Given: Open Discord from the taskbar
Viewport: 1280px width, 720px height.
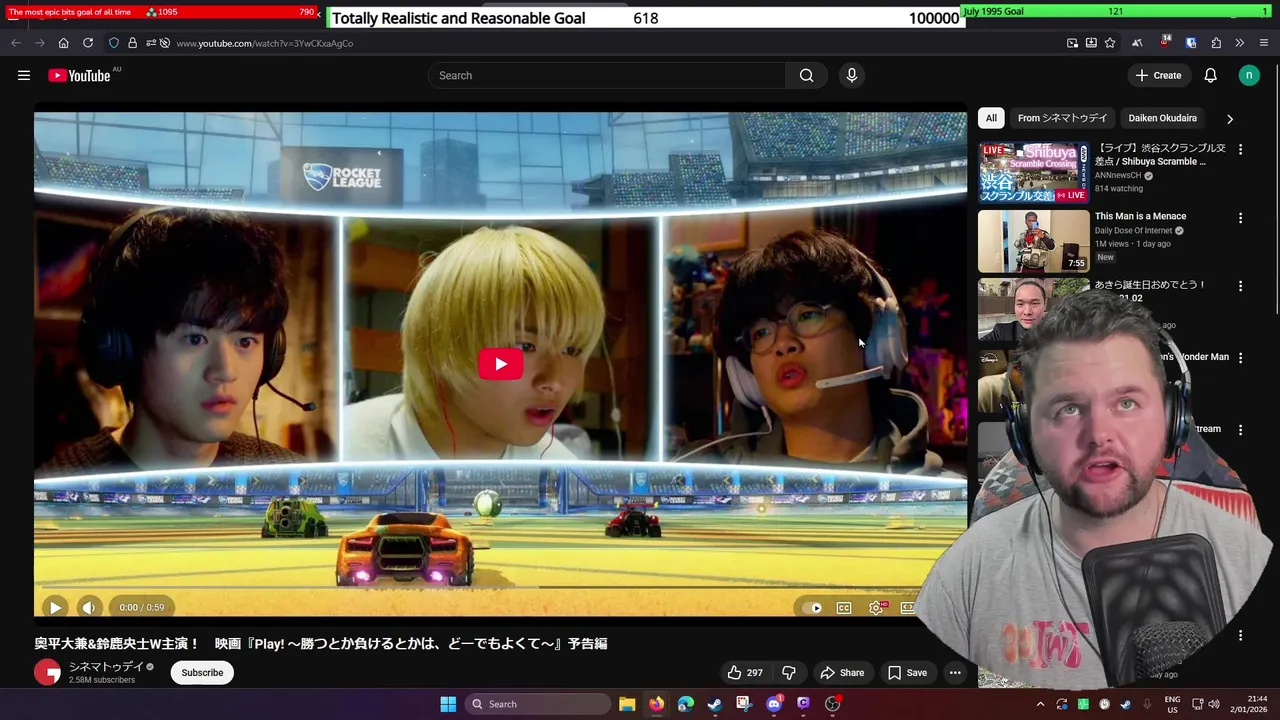Looking at the screenshot, I should [773, 704].
